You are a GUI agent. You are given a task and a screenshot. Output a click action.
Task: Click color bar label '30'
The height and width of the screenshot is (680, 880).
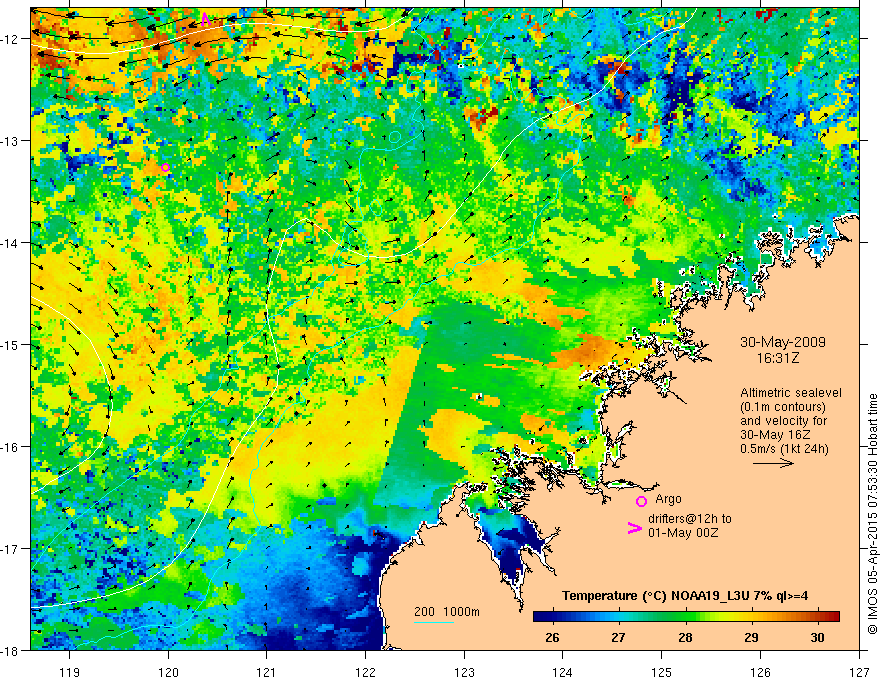(818, 637)
